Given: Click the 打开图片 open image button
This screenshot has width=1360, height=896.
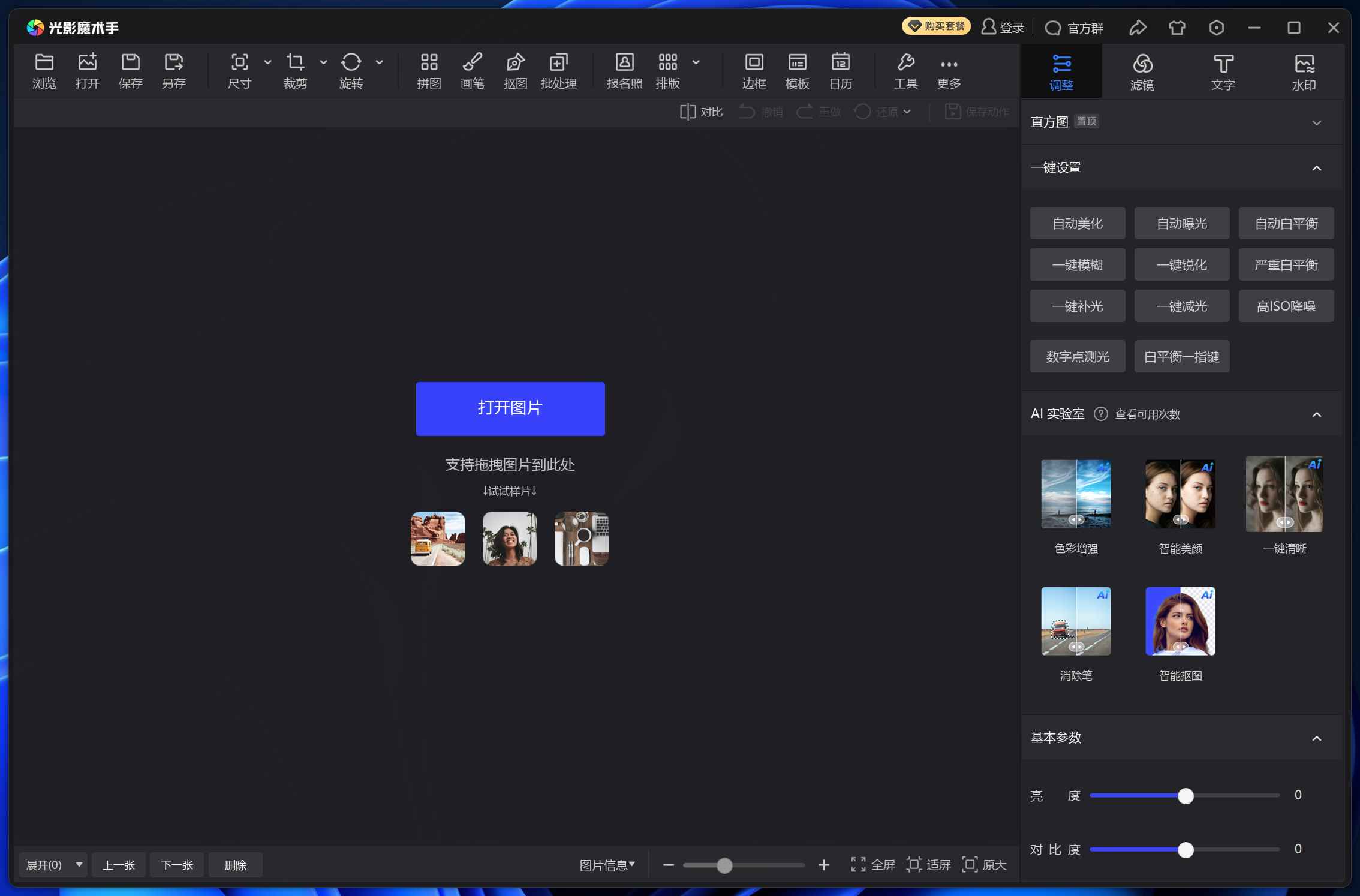Looking at the screenshot, I should [x=510, y=408].
